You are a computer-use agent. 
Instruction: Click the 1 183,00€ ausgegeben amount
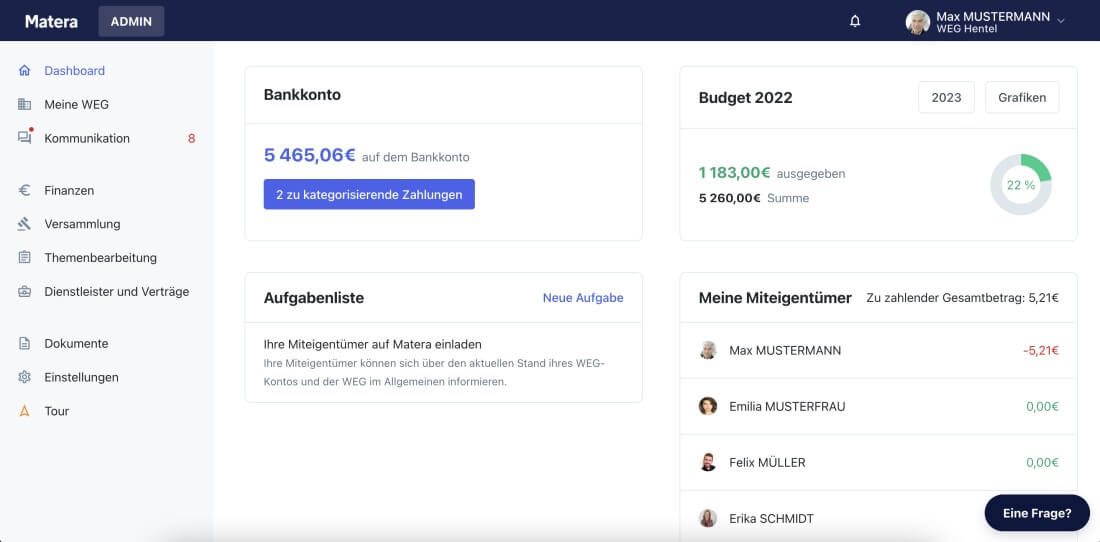735,172
